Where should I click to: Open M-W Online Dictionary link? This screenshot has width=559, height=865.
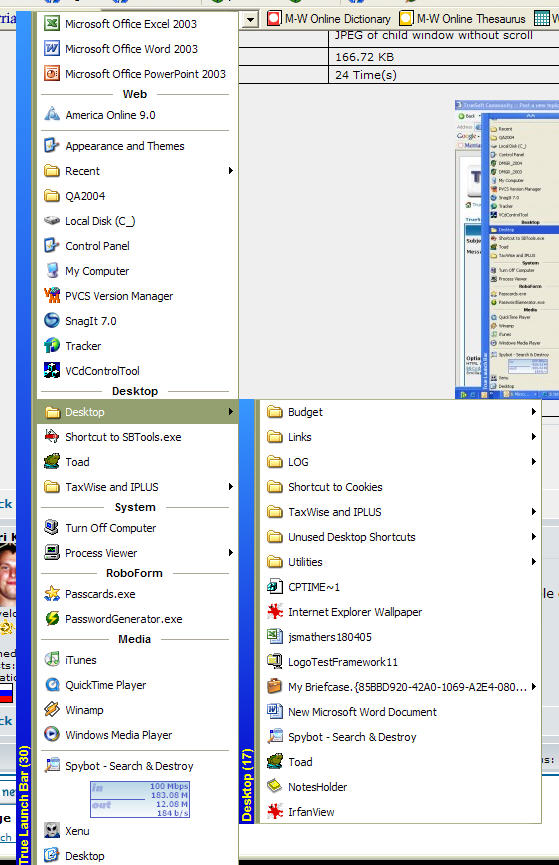tap(329, 19)
